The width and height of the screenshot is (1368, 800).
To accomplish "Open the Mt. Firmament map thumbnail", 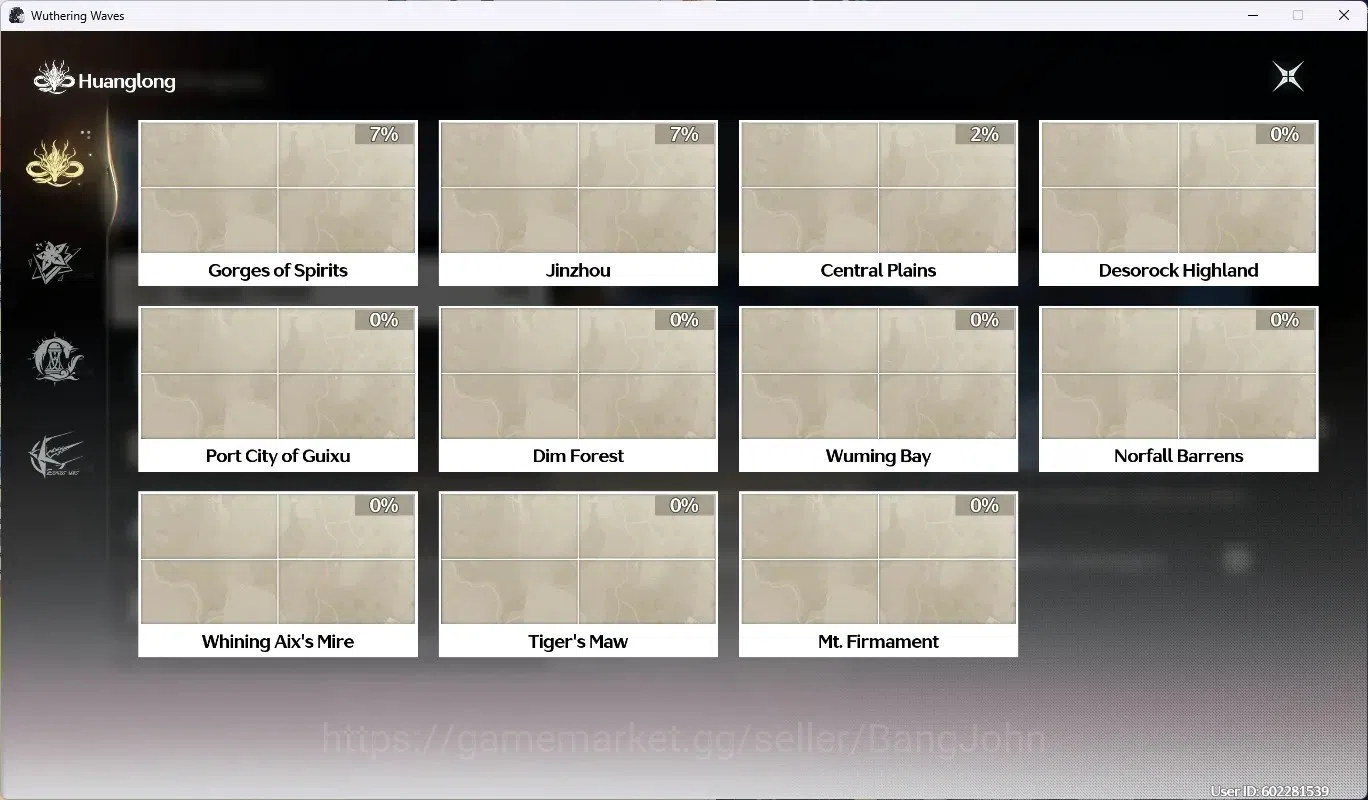I will [x=878, y=559].
